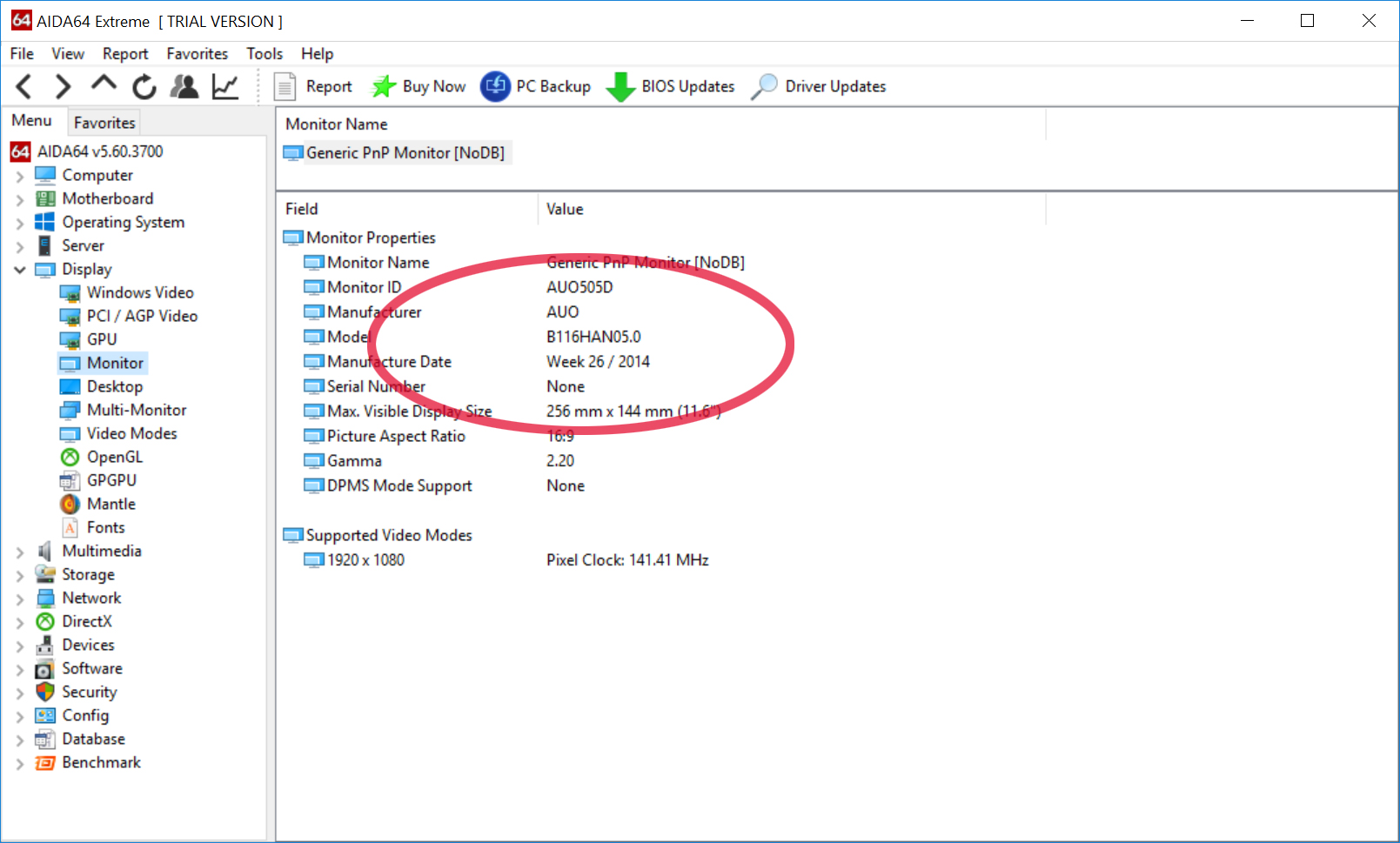Collapse the Display tree node

click(20, 270)
